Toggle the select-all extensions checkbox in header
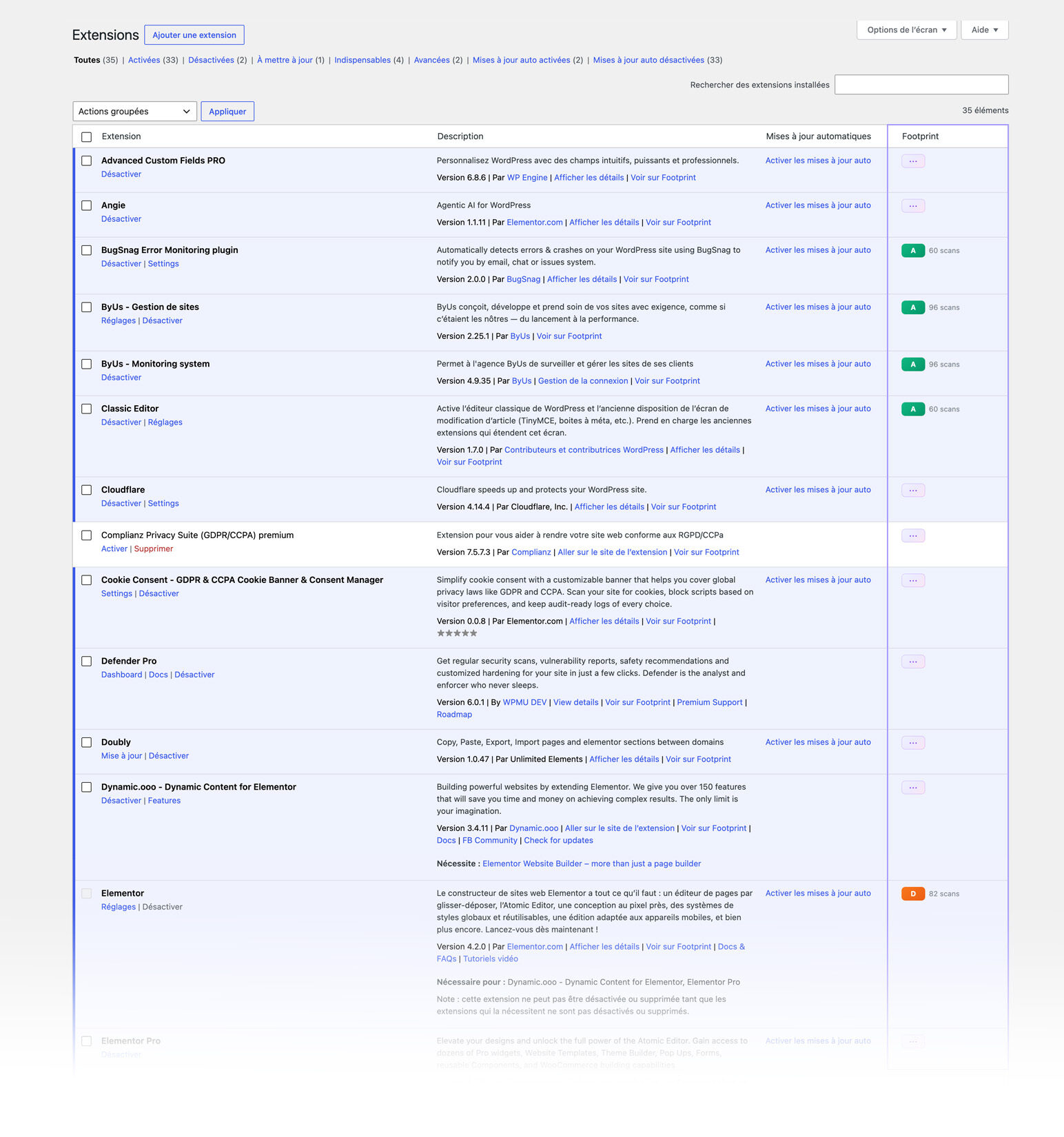Image resolution: width=1064 pixels, height=1137 pixels. coord(87,137)
